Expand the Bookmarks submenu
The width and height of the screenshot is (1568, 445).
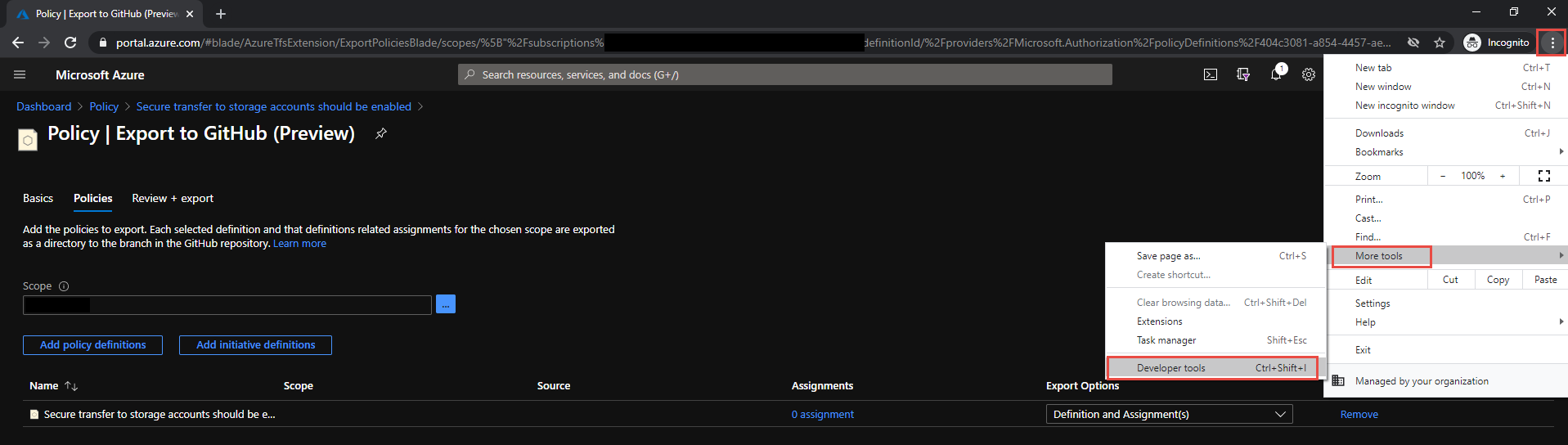(x=1446, y=152)
